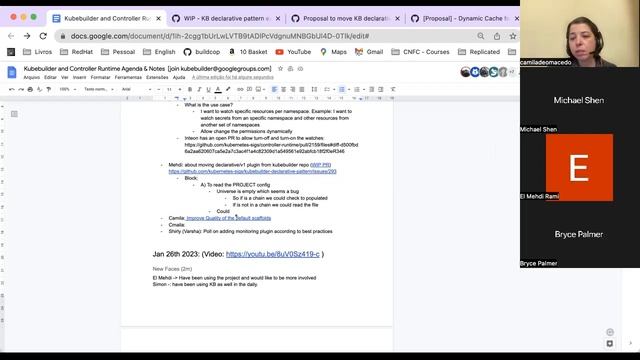Open the Formatar menu
This screenshot has height=360, width=640.
pos(100,77)
